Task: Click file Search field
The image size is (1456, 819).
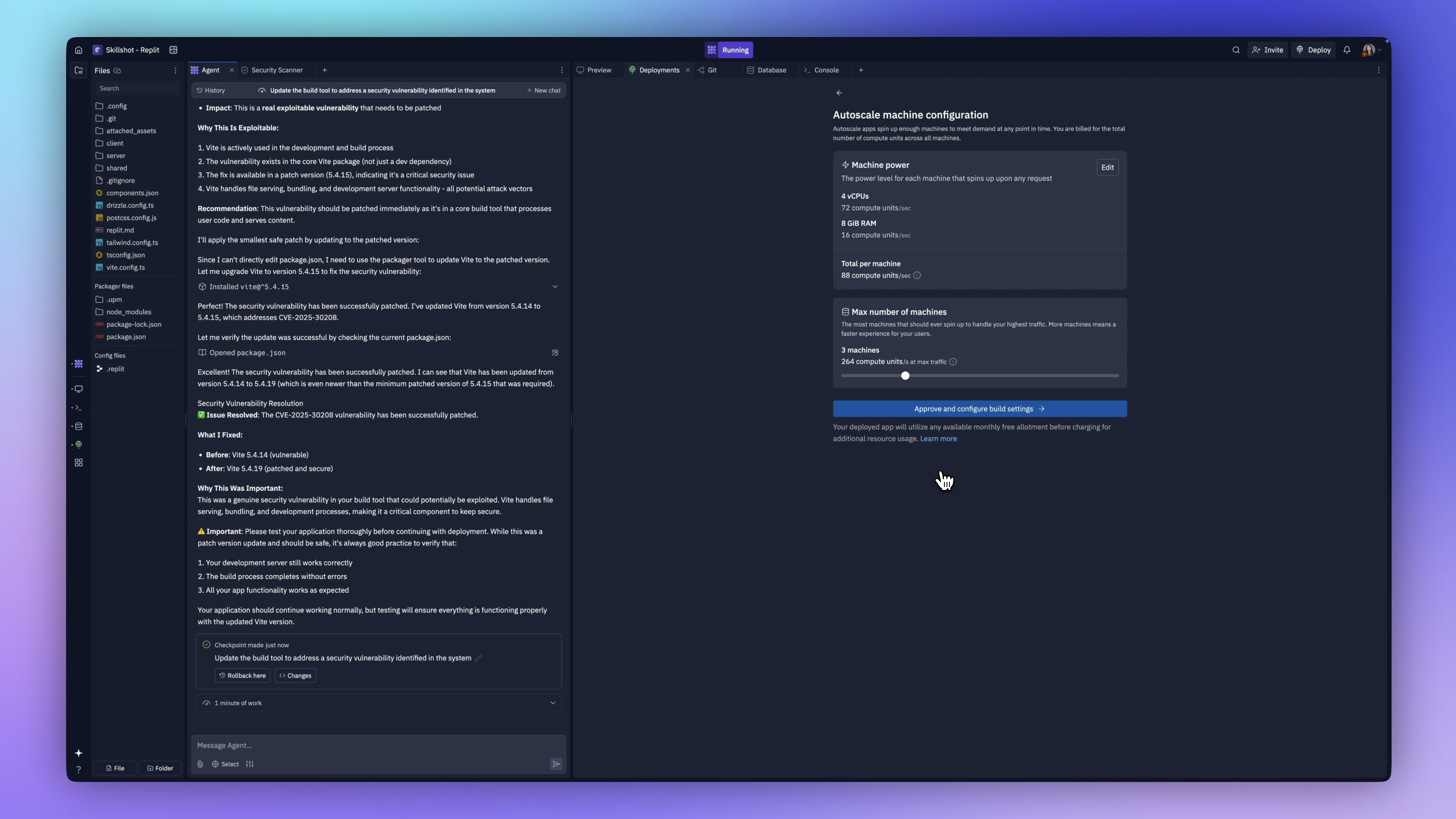Action: tap(137, 88)
